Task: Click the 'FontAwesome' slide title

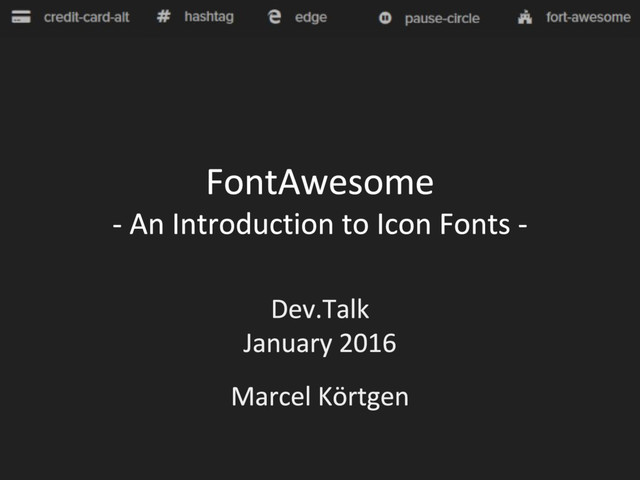Action: click(320, 182)
